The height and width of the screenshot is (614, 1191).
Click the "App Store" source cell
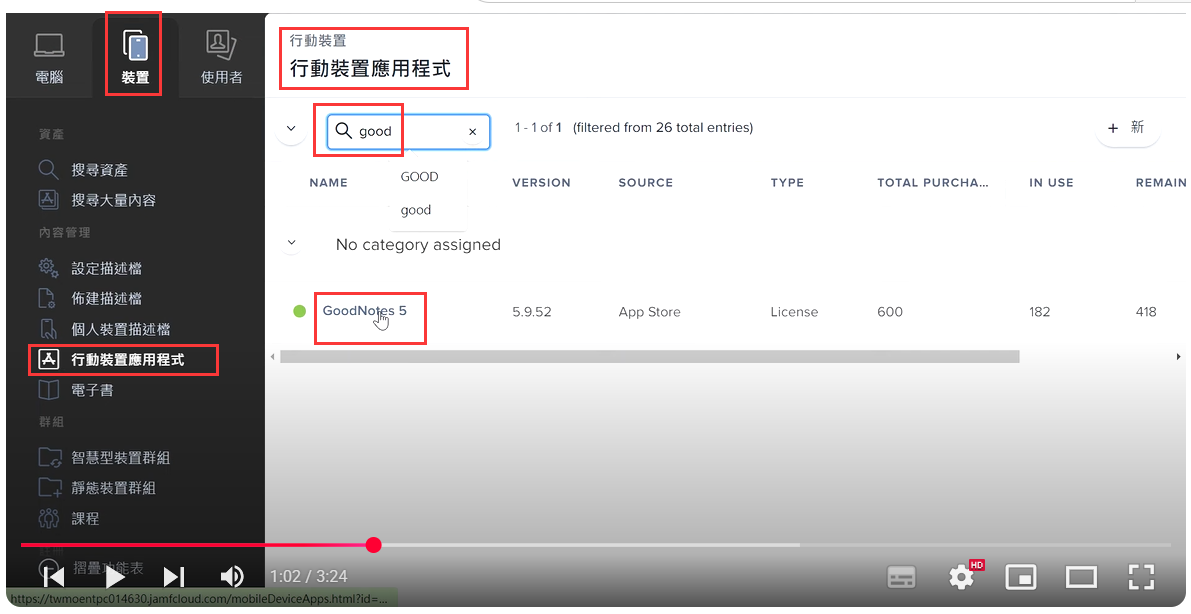649,312
